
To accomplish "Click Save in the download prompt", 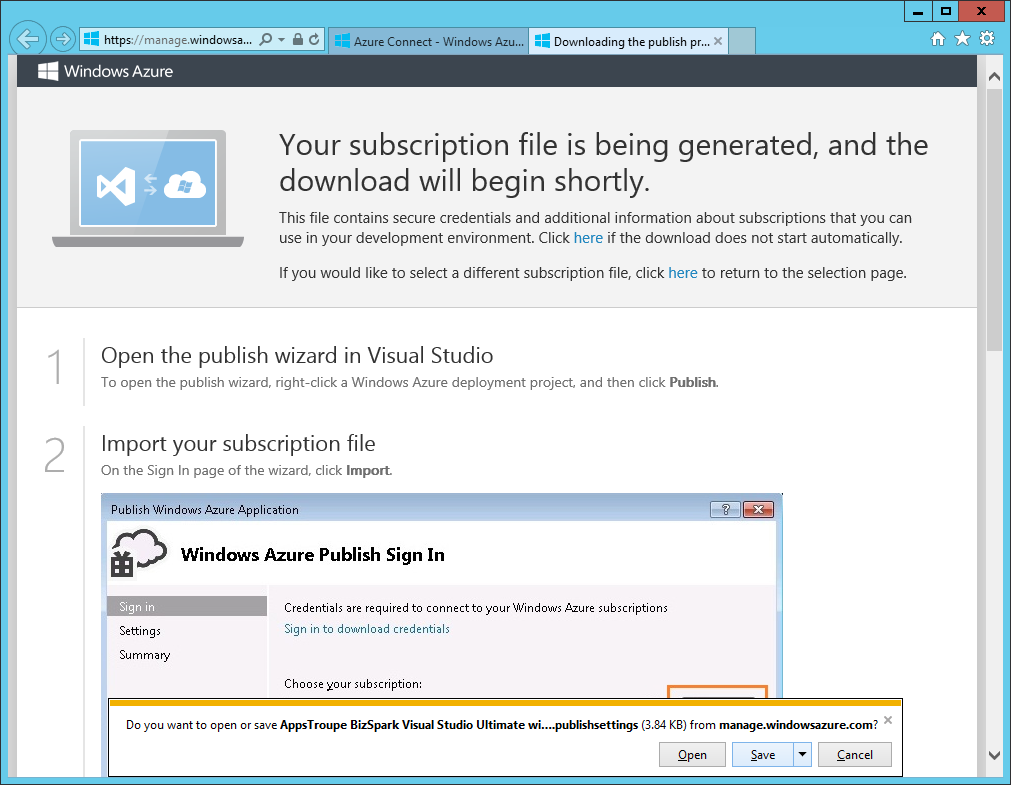I will 762,755.
